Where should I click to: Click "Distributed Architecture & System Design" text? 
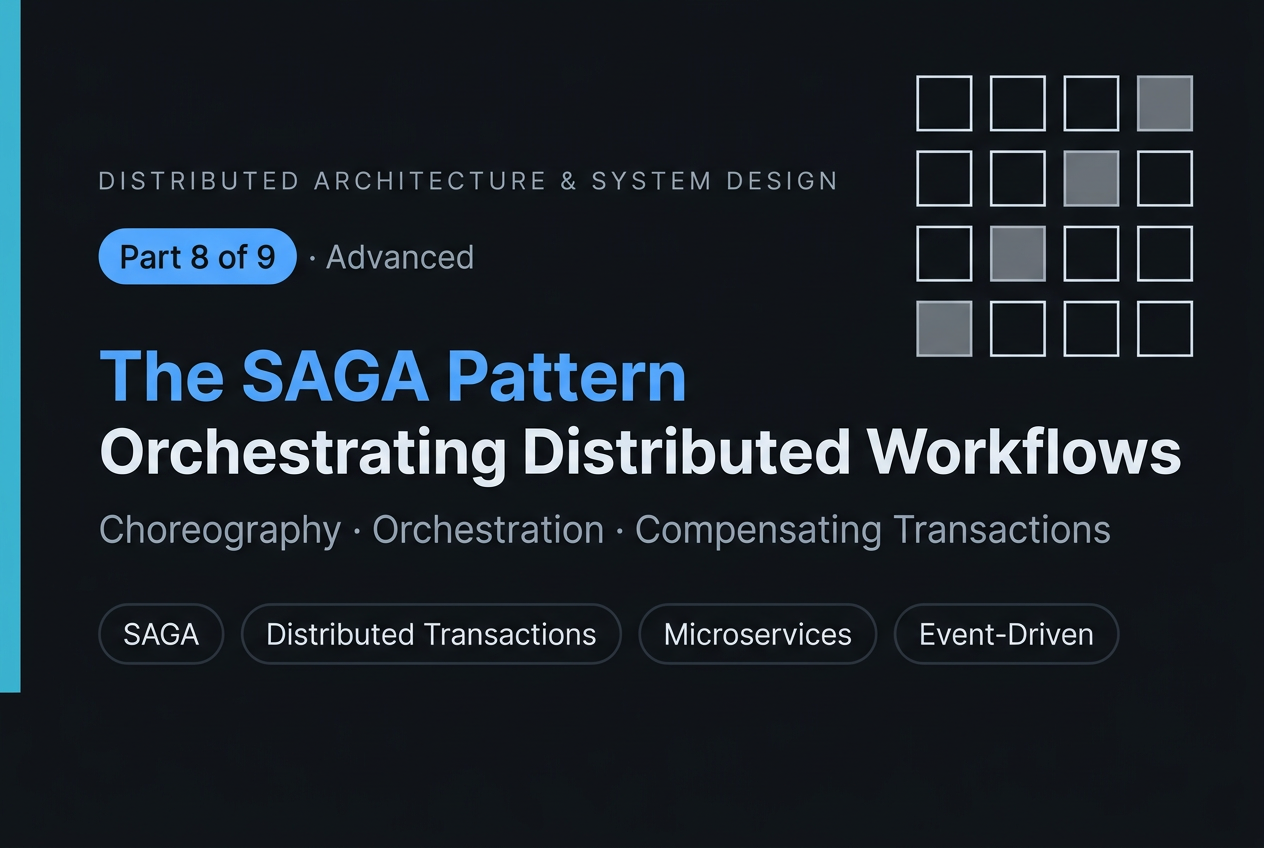[468, 181]
